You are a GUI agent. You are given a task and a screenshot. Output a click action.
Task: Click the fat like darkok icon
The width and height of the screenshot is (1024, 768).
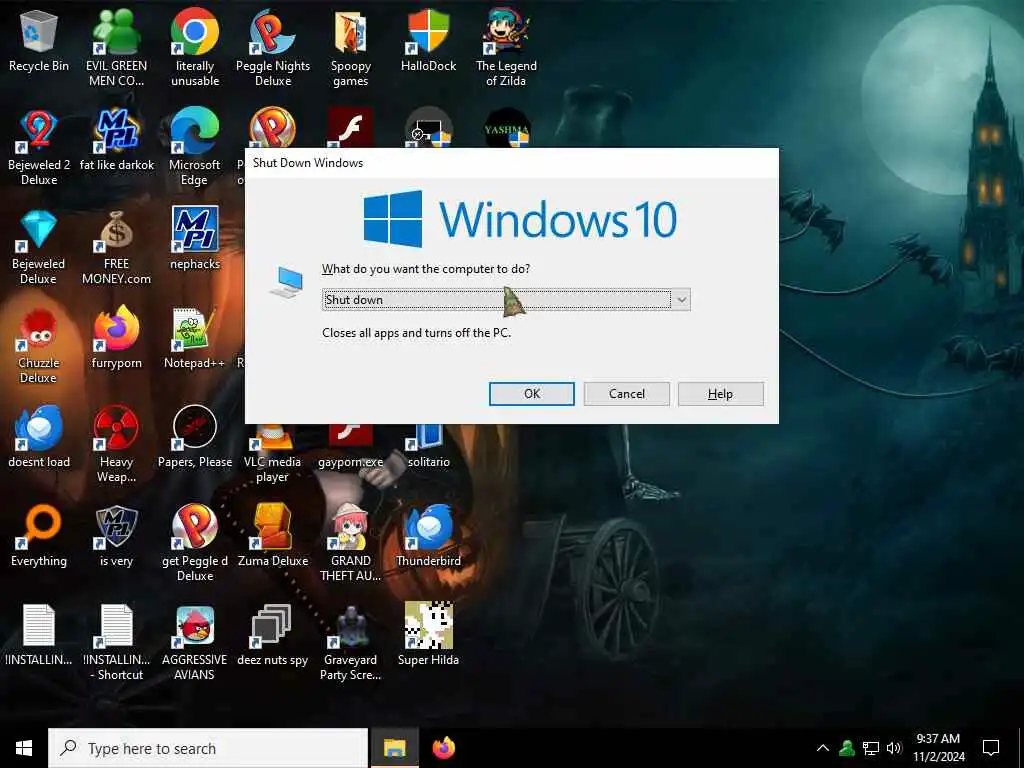(116, 139)
